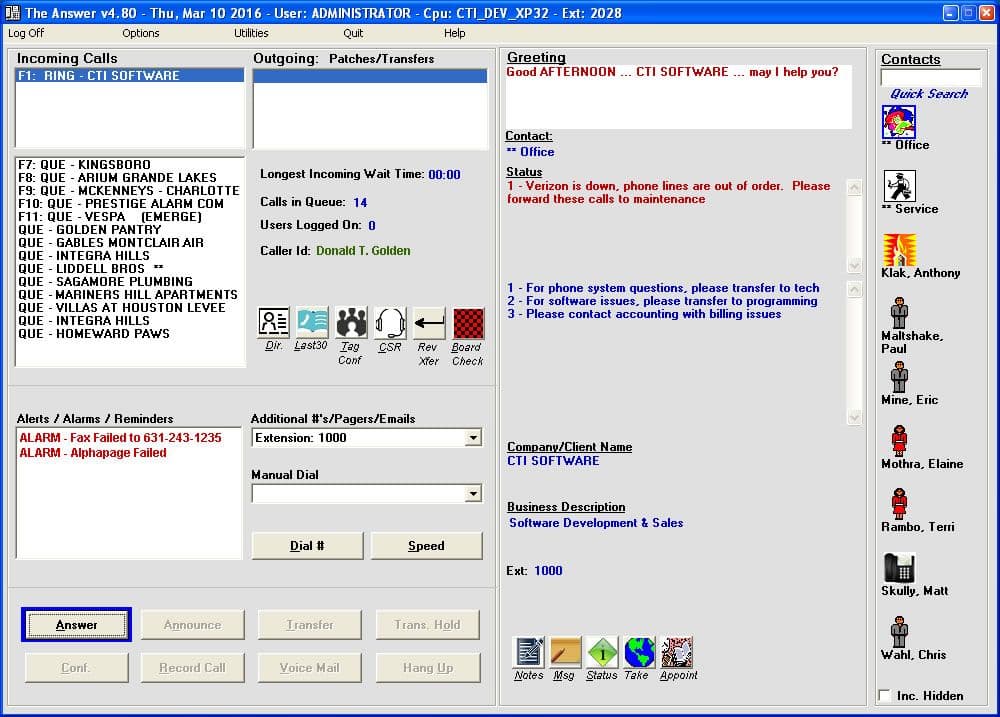The height and width of the screenshot is (717, 1000).
Task: Open the CSR headset icon
Action: pyautogui.click(x=389, y=322)
